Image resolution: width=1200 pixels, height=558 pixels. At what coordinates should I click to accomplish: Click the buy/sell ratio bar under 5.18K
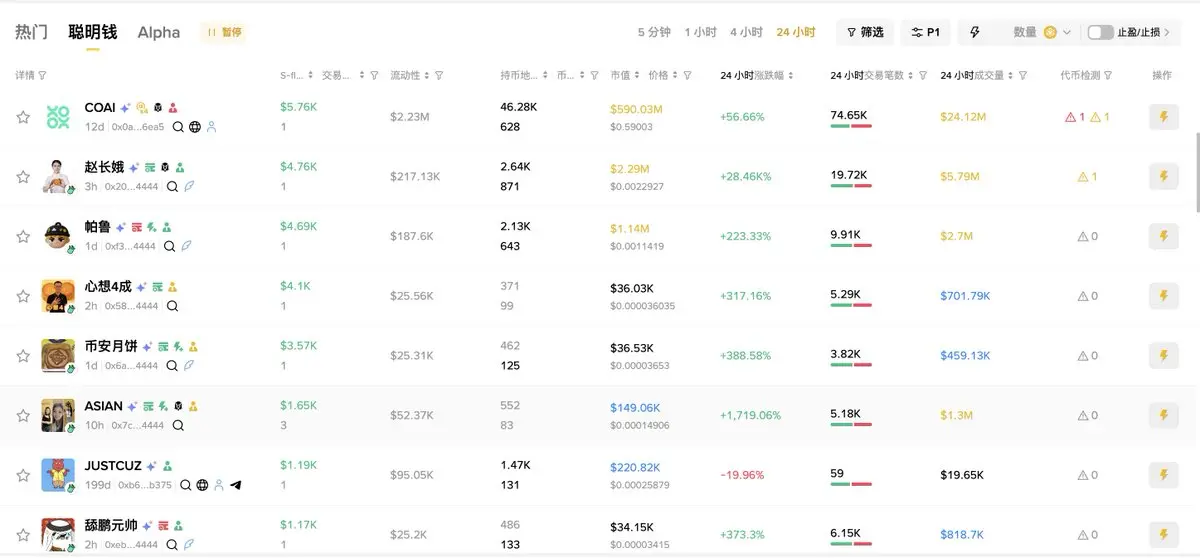[x=851, y=425]
